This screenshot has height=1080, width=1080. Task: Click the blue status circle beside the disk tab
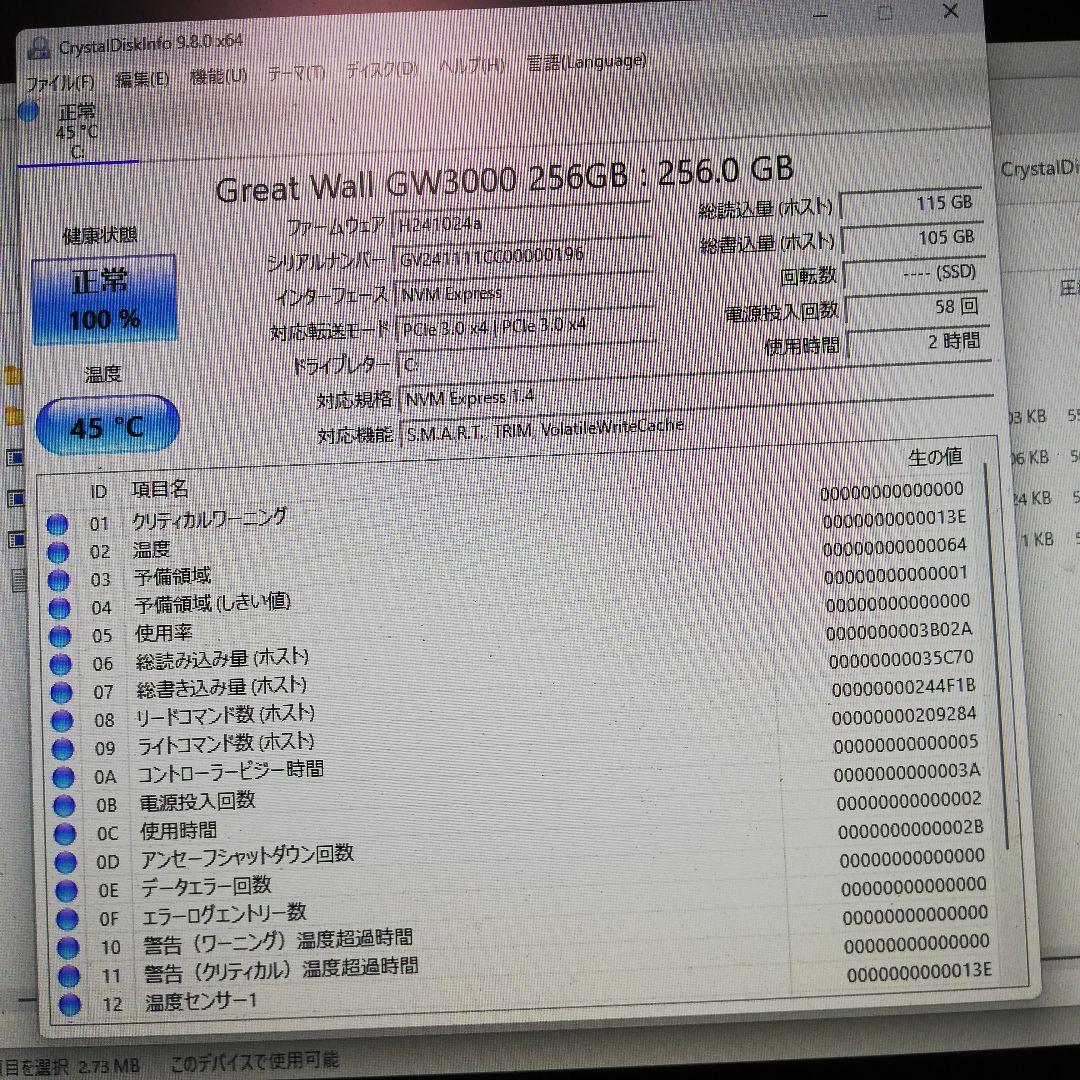(x=28, y=111)
